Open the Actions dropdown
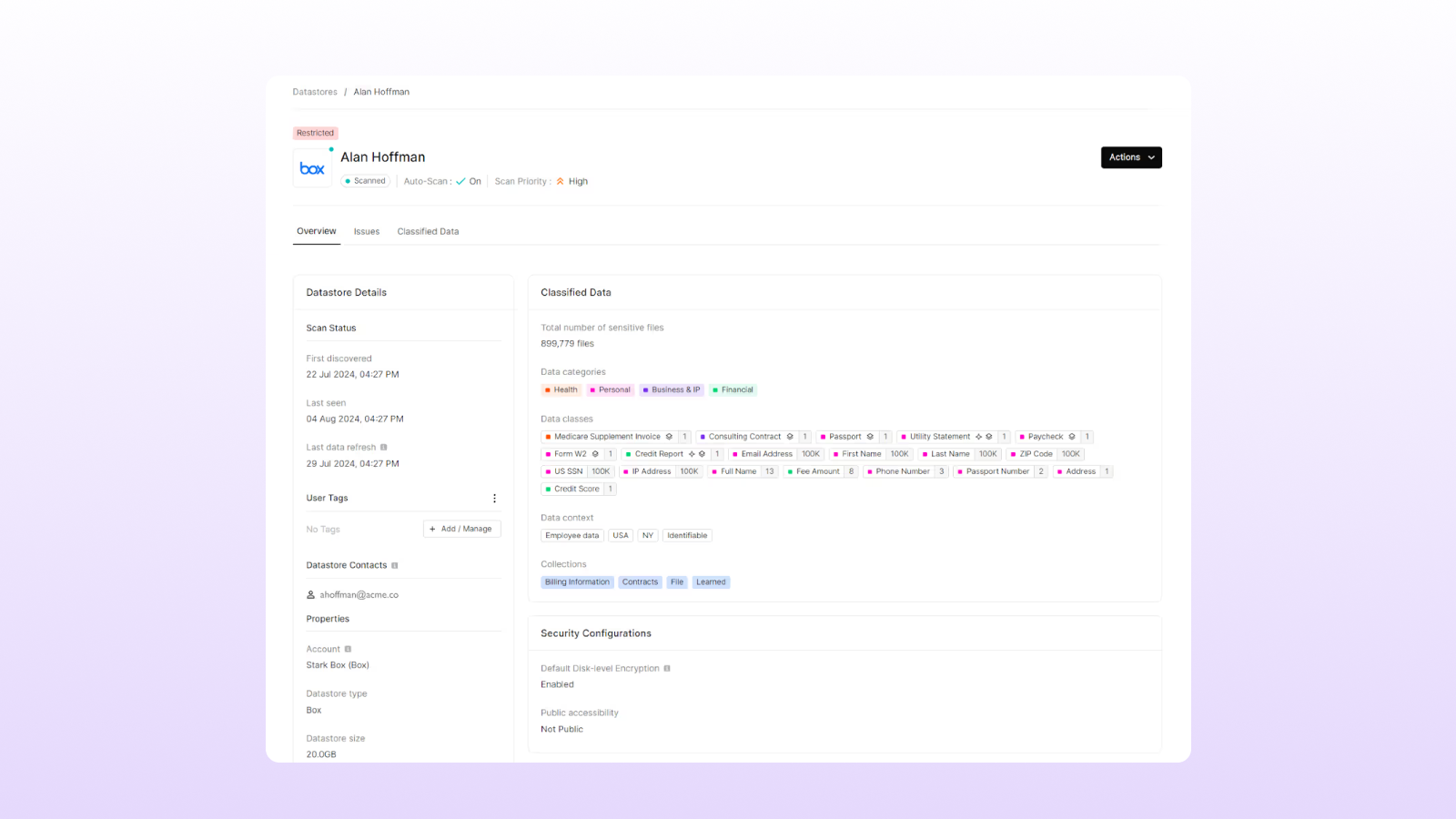 [x=1130, y=157]
